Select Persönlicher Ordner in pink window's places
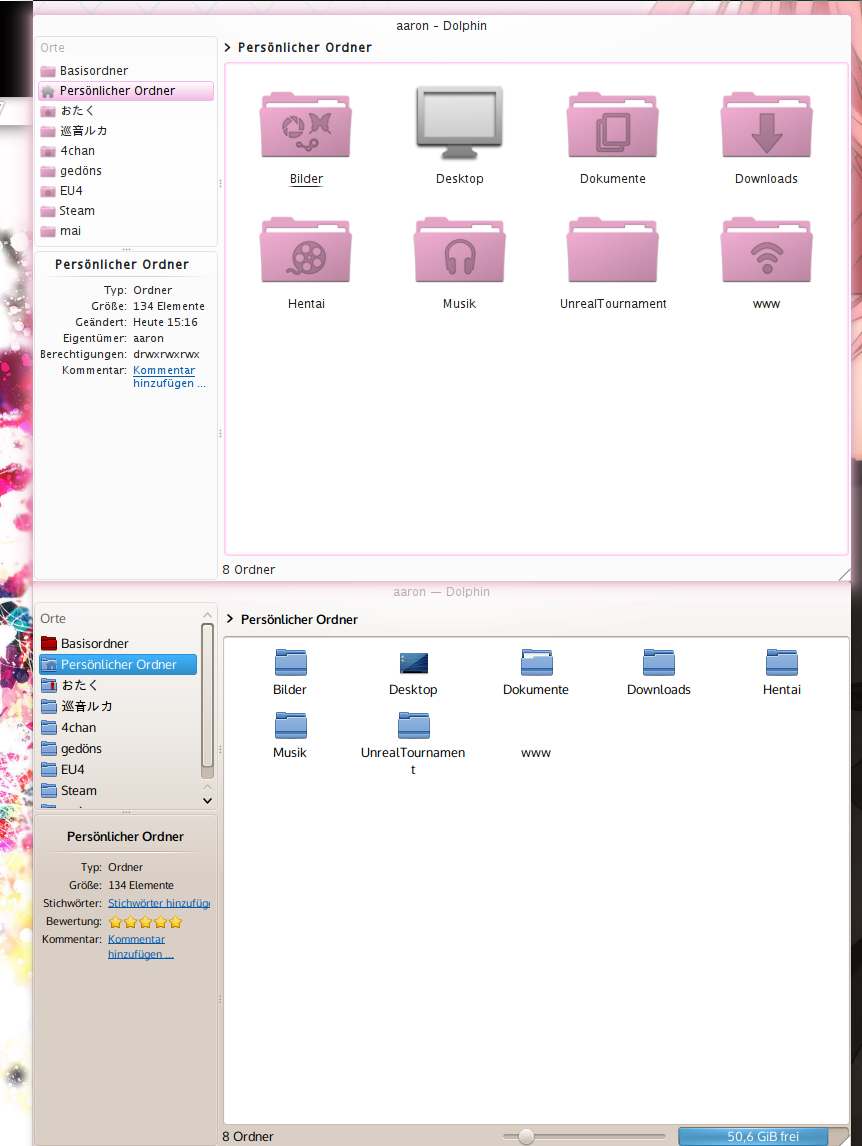The height and width of the screenshot is (1146, 862). pyautogui.click(x=126, y=91)
